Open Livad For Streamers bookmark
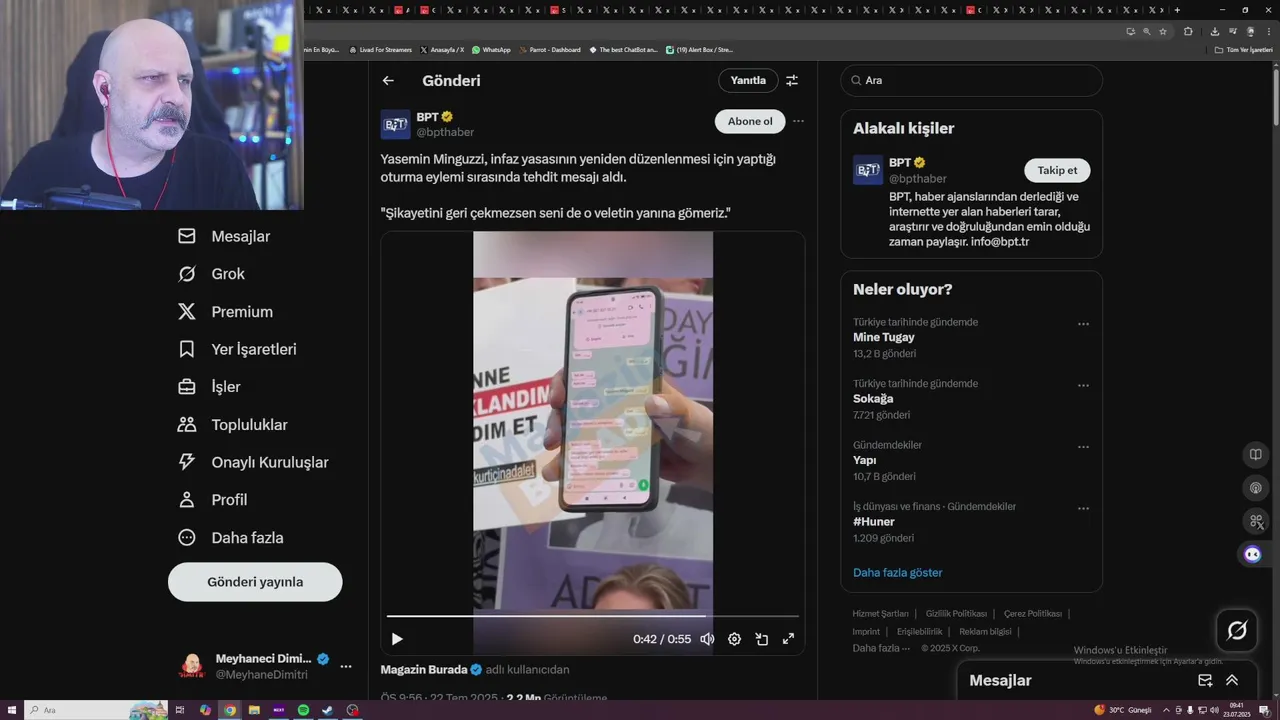 pyautogui.click(x=380, y=50)
